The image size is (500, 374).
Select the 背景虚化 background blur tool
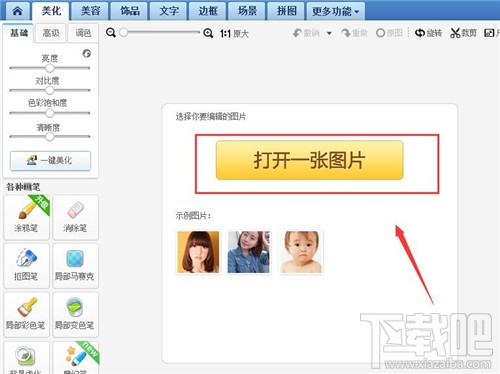[x=26, y=358]
